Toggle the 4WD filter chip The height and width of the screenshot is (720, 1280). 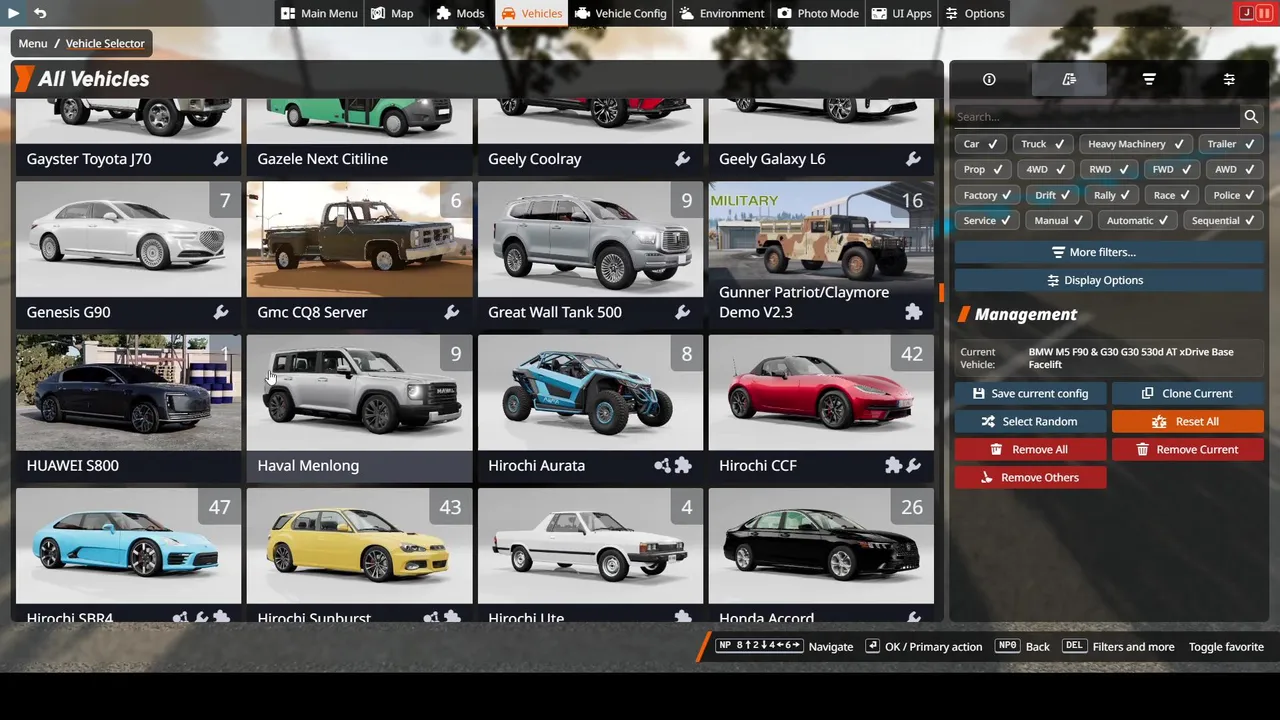pyautogui.click(x=1046, y=170)
